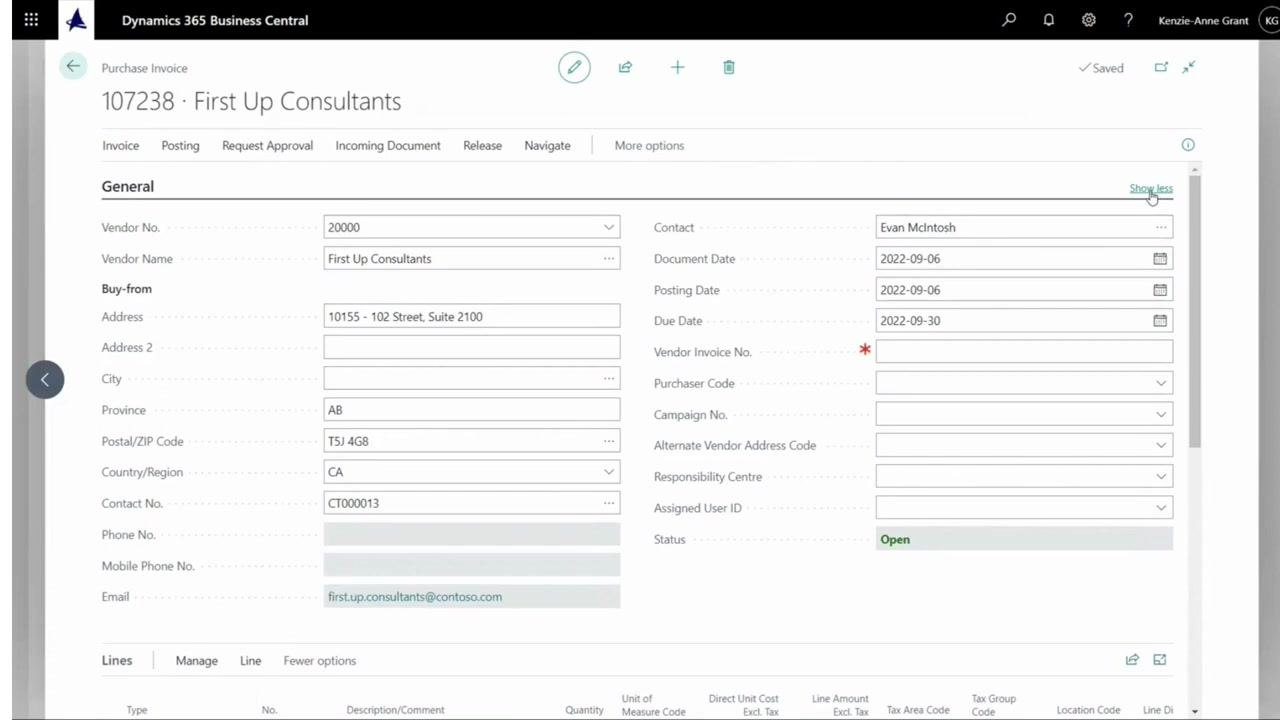1280x720 pixels.
Task: Expand the Purchaser Code dropdown
Action: pyautogui.click(x=1161, y=383)
